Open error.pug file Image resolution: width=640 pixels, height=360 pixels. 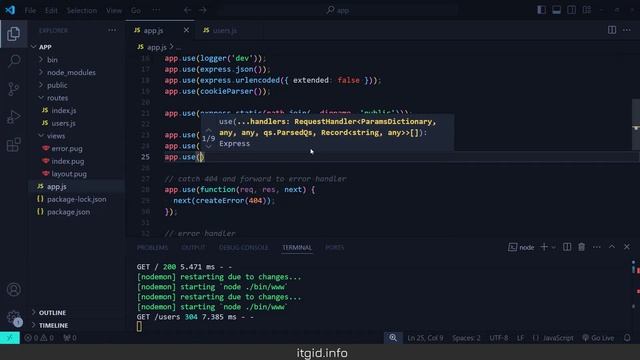[x=67, y=148]
